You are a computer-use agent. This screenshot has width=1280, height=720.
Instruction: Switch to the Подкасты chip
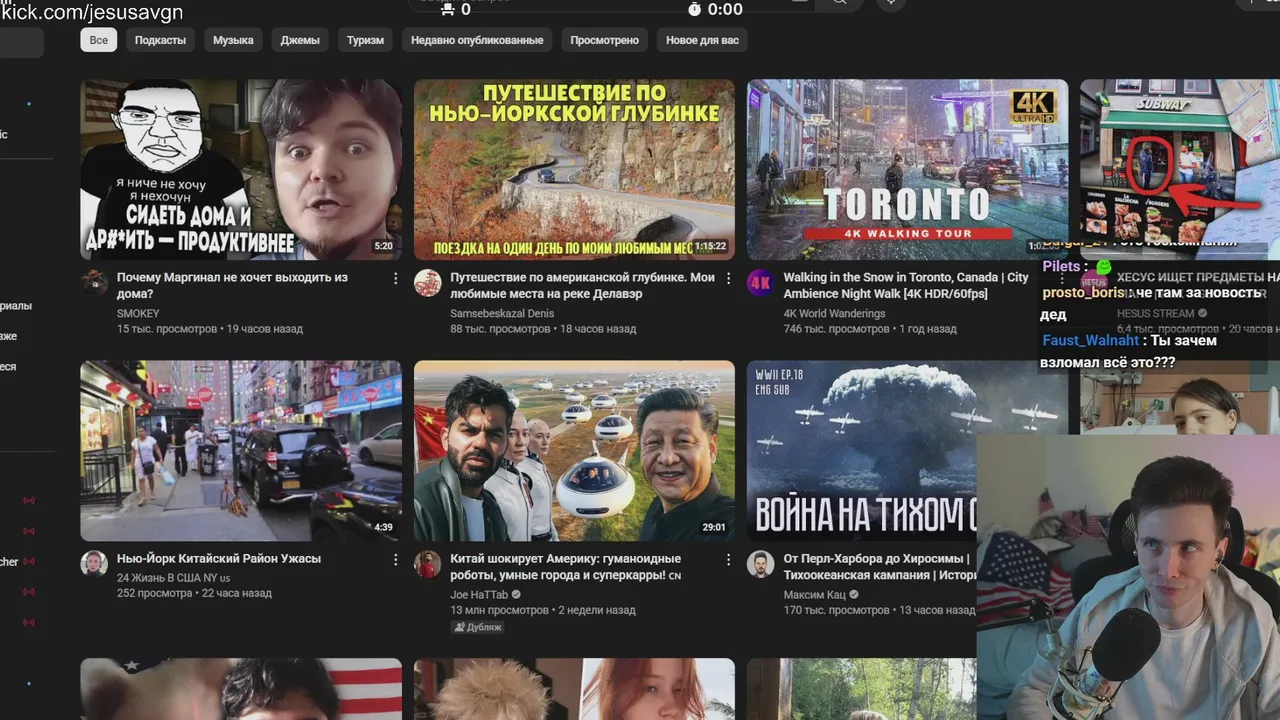coord(160,40)
